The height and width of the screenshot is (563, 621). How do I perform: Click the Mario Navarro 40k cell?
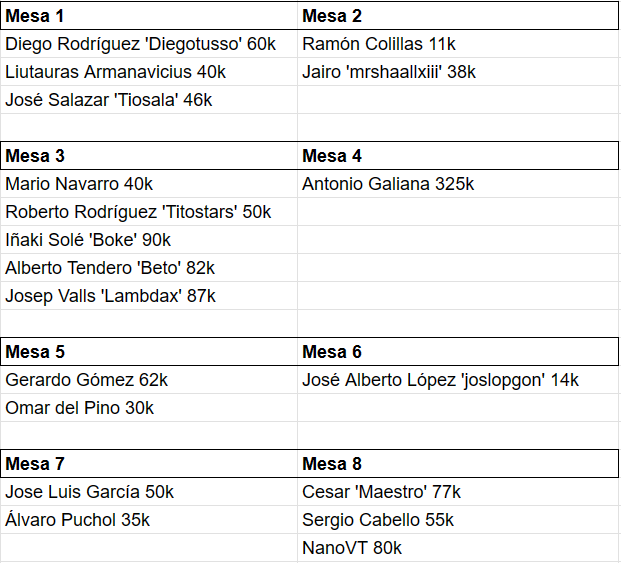click(x=149, y=184)
